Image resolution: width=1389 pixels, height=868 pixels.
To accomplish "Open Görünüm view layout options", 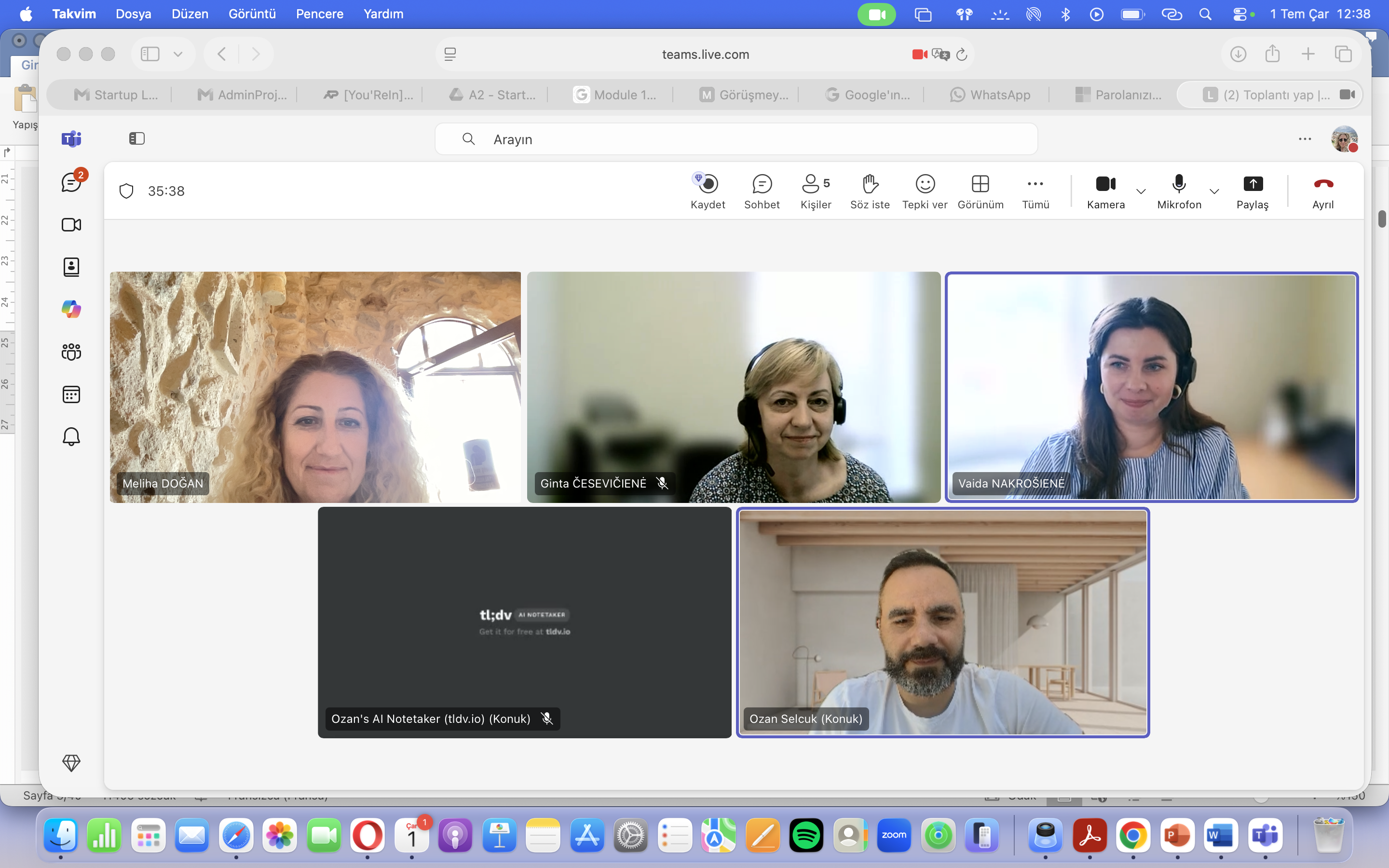I will 980,191.
